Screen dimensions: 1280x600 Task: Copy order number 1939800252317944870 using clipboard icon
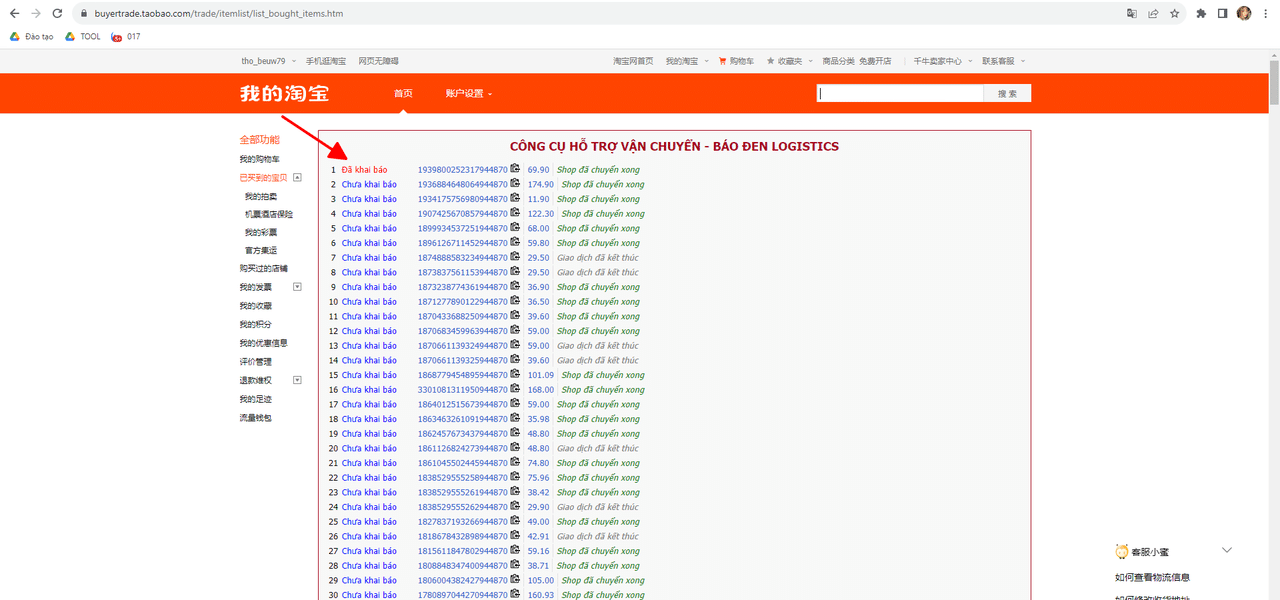(x=515, y=169)
